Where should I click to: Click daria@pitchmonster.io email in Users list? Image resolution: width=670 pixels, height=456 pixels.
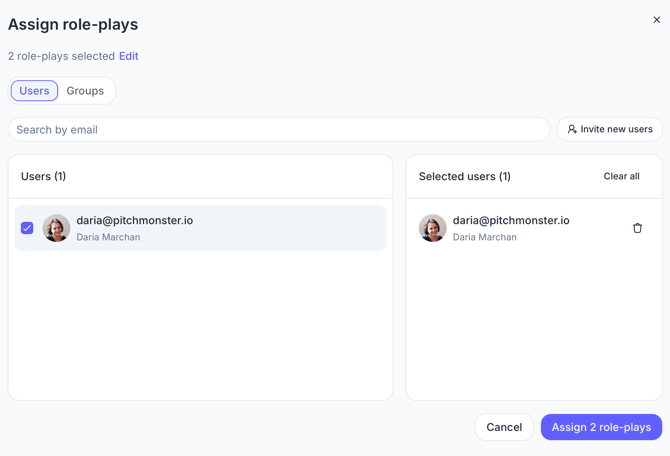pyautogui.click(x=135, y=221)
